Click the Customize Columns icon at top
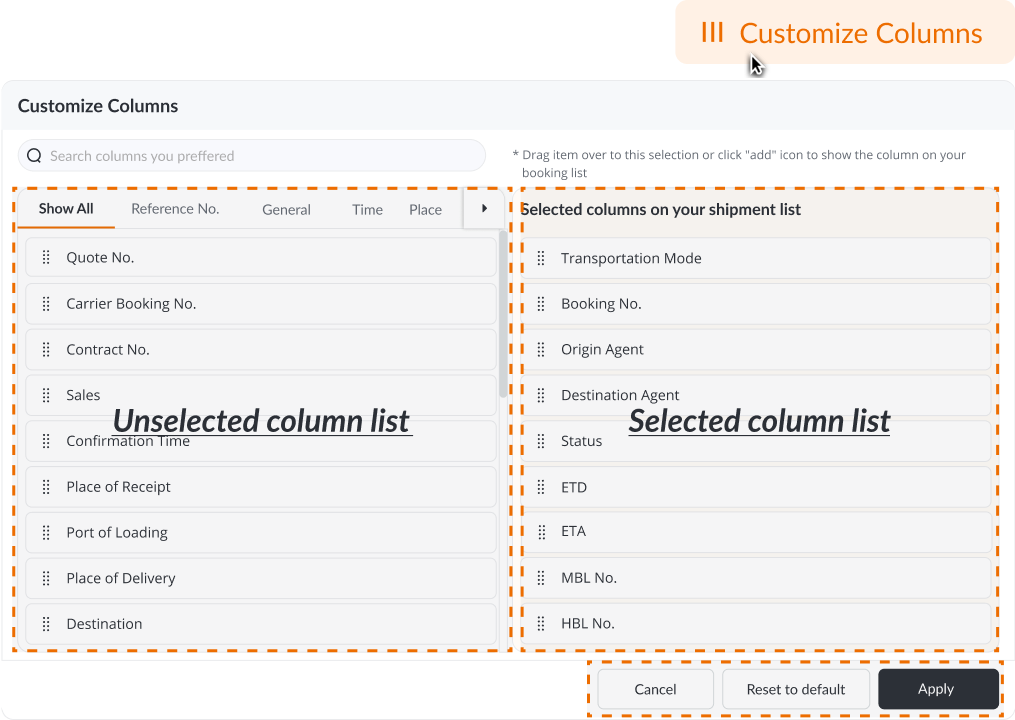This screenshot has width=1015, height=720. [712, 33]
